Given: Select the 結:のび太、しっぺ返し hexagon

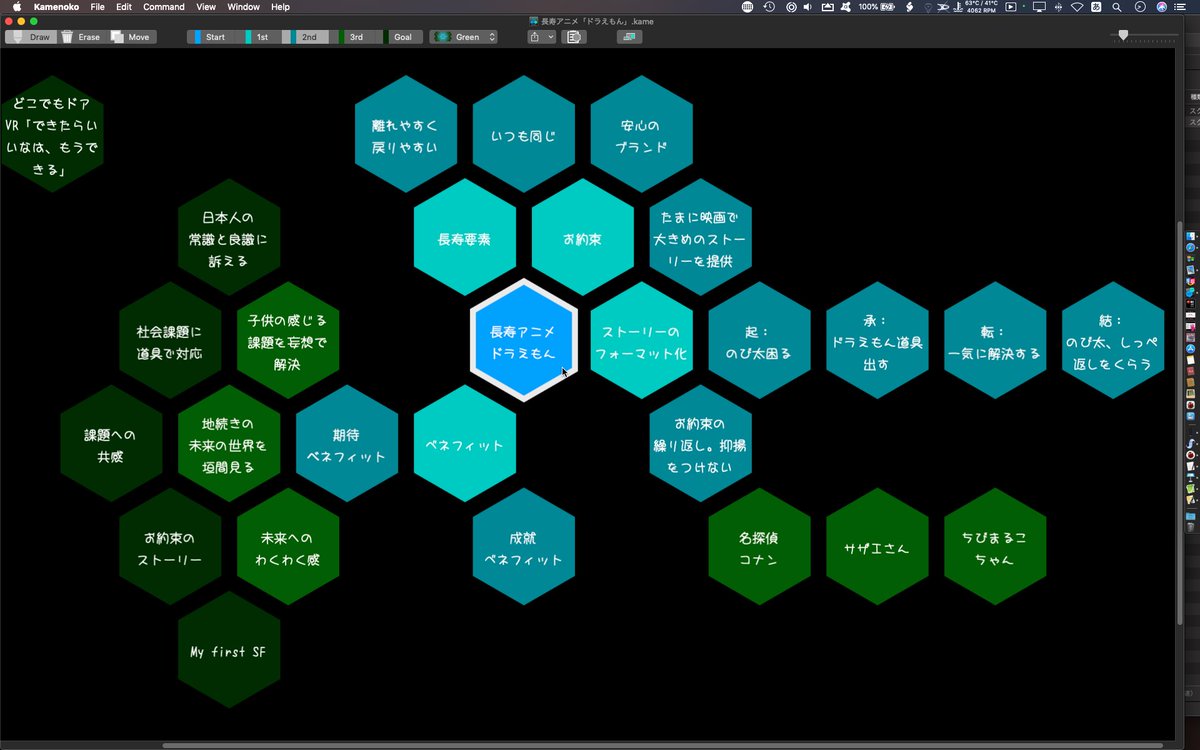Looking at the screenshot, I should [1113, 341].
